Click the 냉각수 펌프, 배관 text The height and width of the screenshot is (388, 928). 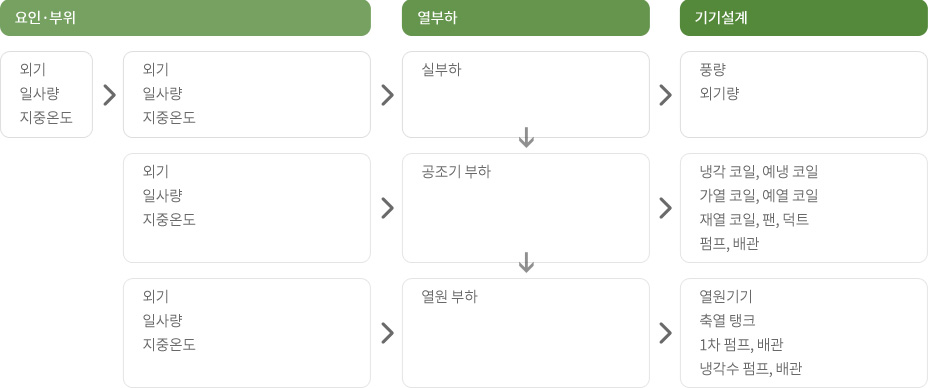[750, 369]
